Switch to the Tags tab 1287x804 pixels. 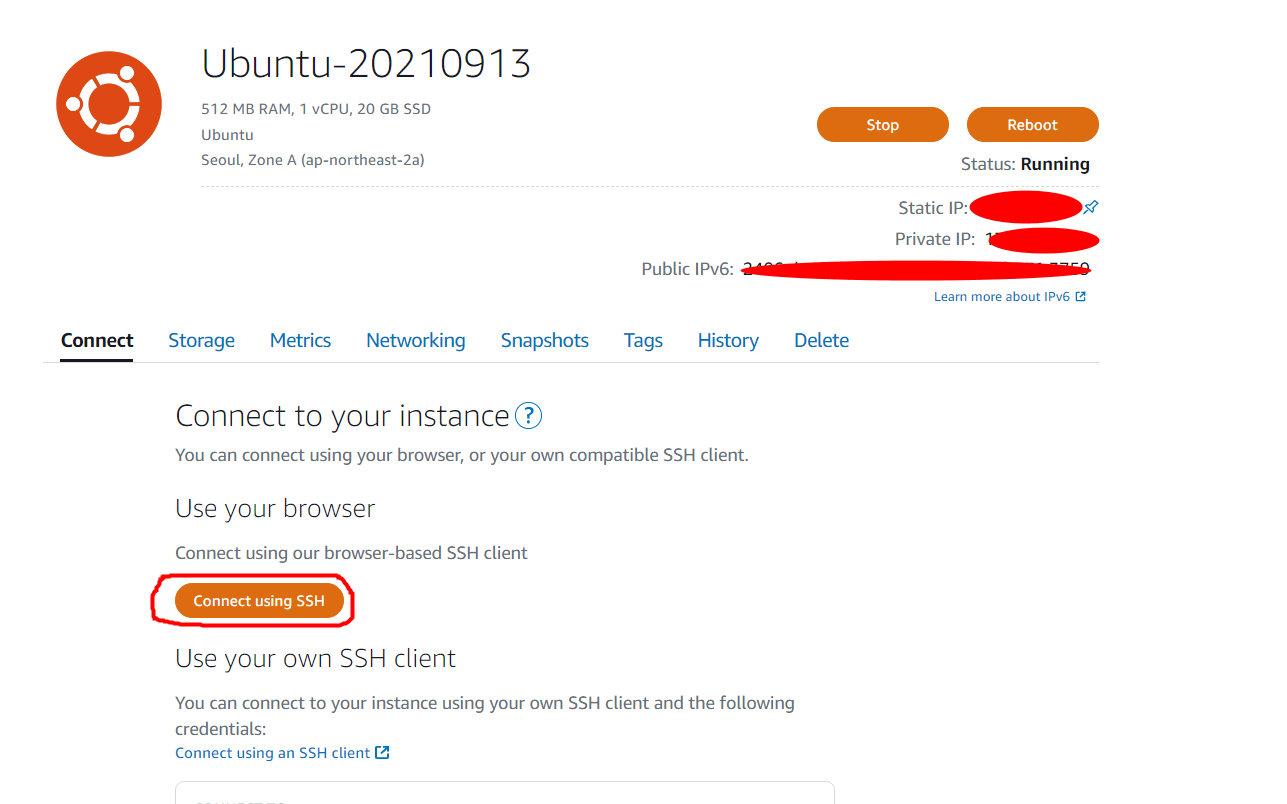(x=643, y=340)
